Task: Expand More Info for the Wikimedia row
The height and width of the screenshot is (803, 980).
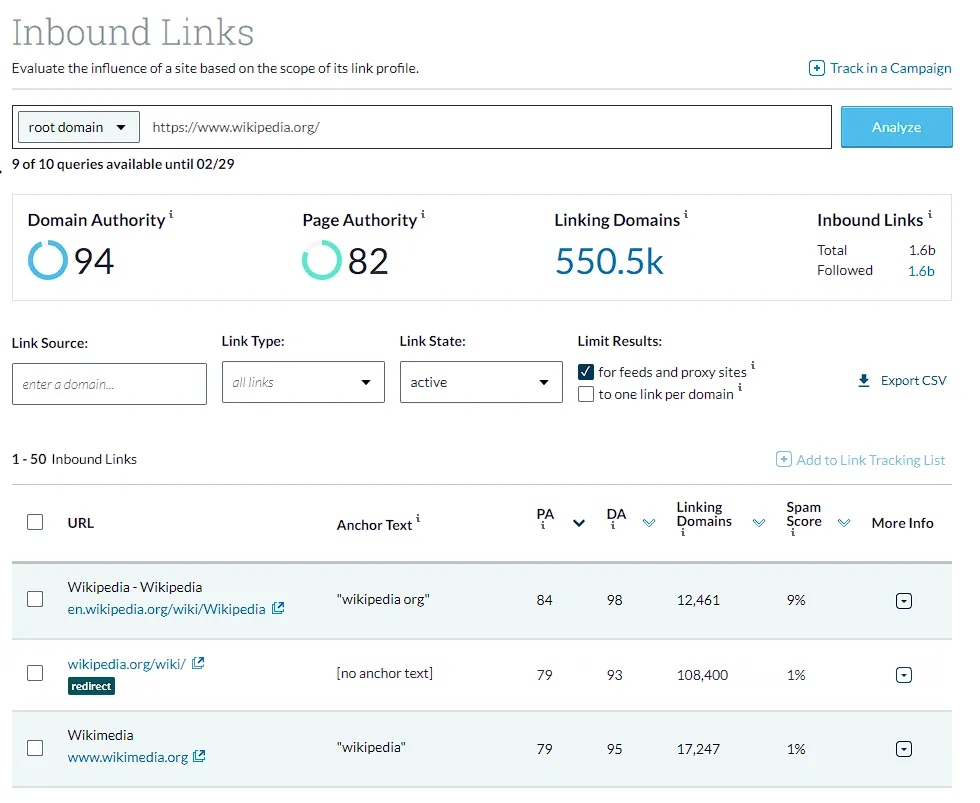Action: point(904,749)
